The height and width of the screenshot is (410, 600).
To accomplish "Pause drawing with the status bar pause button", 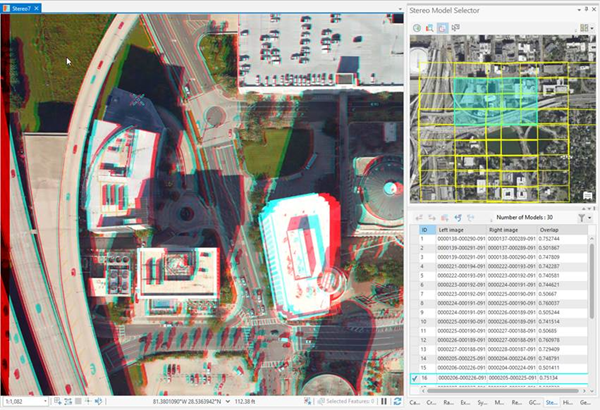I will tap(383, 401).
